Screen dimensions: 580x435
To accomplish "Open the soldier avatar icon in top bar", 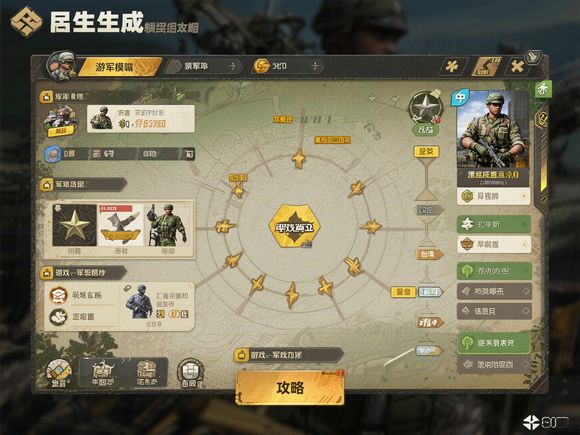I will click(61, 65).
